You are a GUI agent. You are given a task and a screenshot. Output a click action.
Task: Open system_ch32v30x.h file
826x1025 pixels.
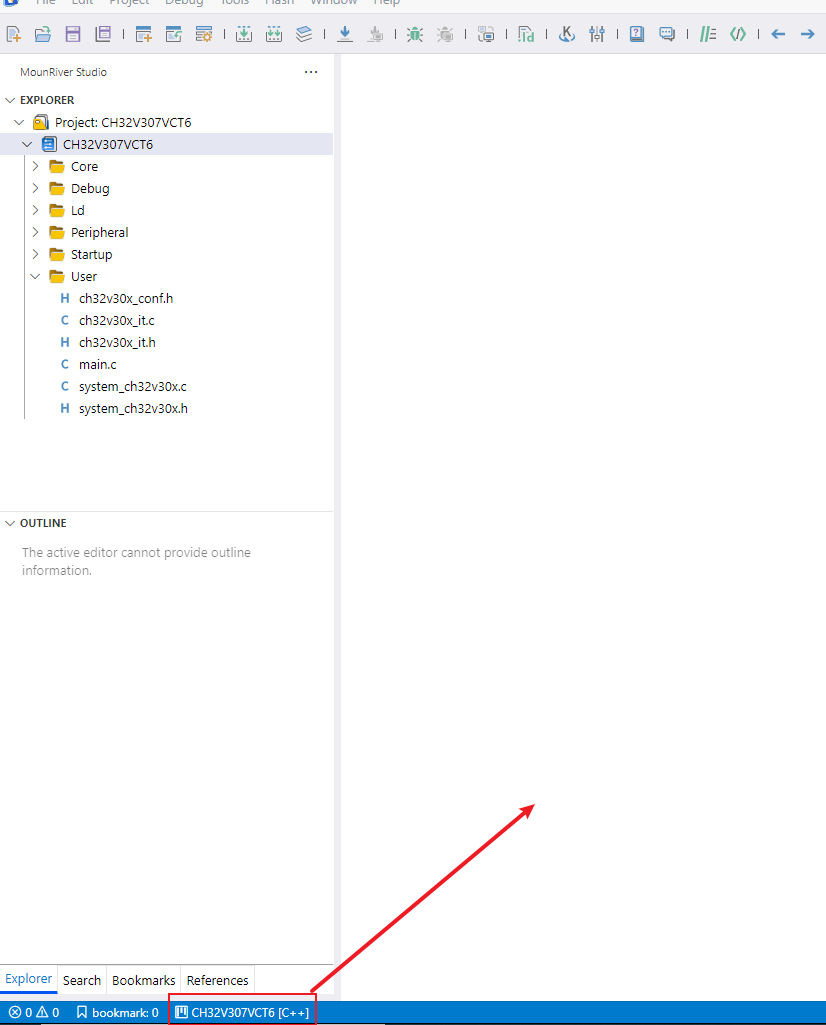pos(133,409)
